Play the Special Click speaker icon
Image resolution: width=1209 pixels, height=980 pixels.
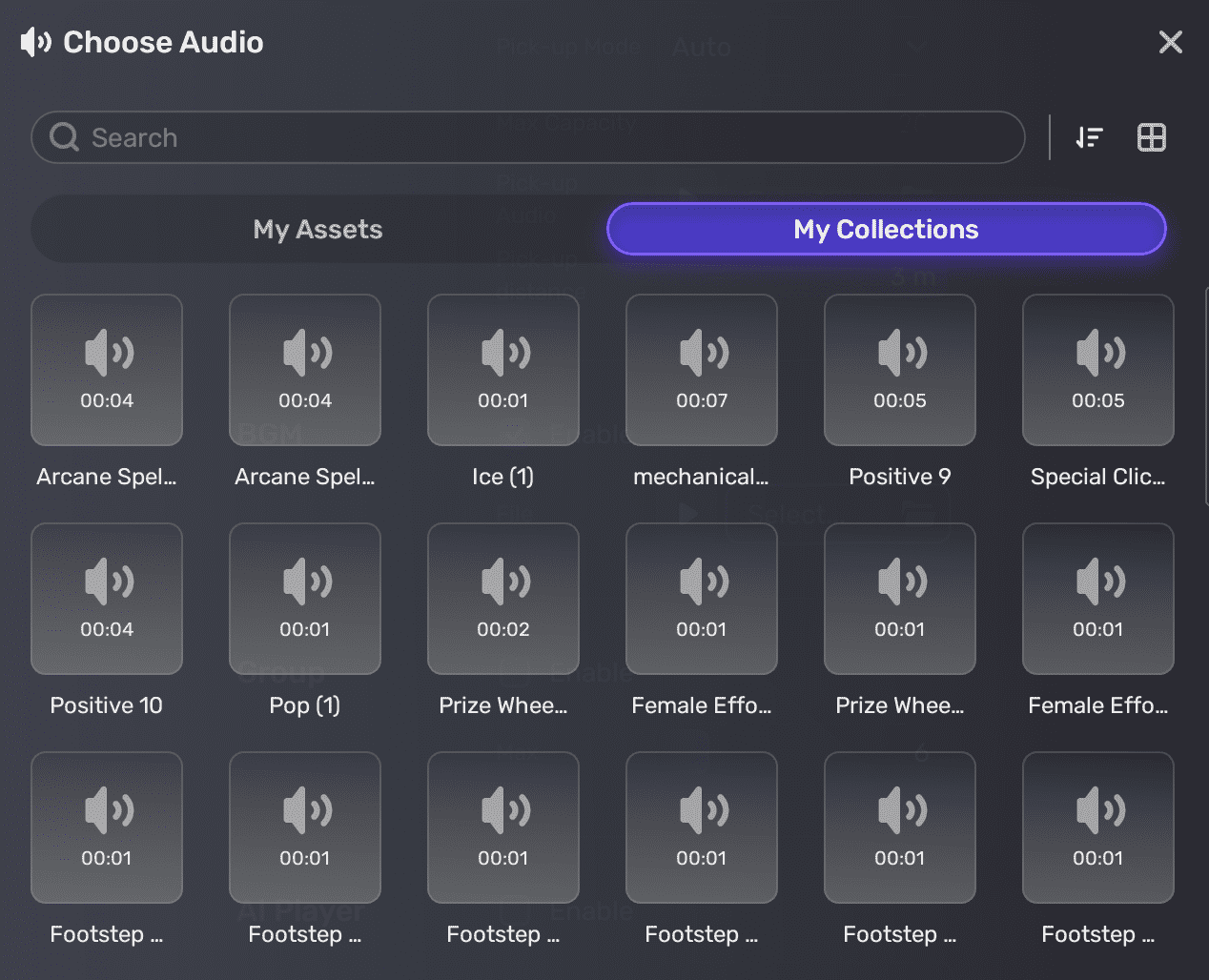[x=1097, y=353]
